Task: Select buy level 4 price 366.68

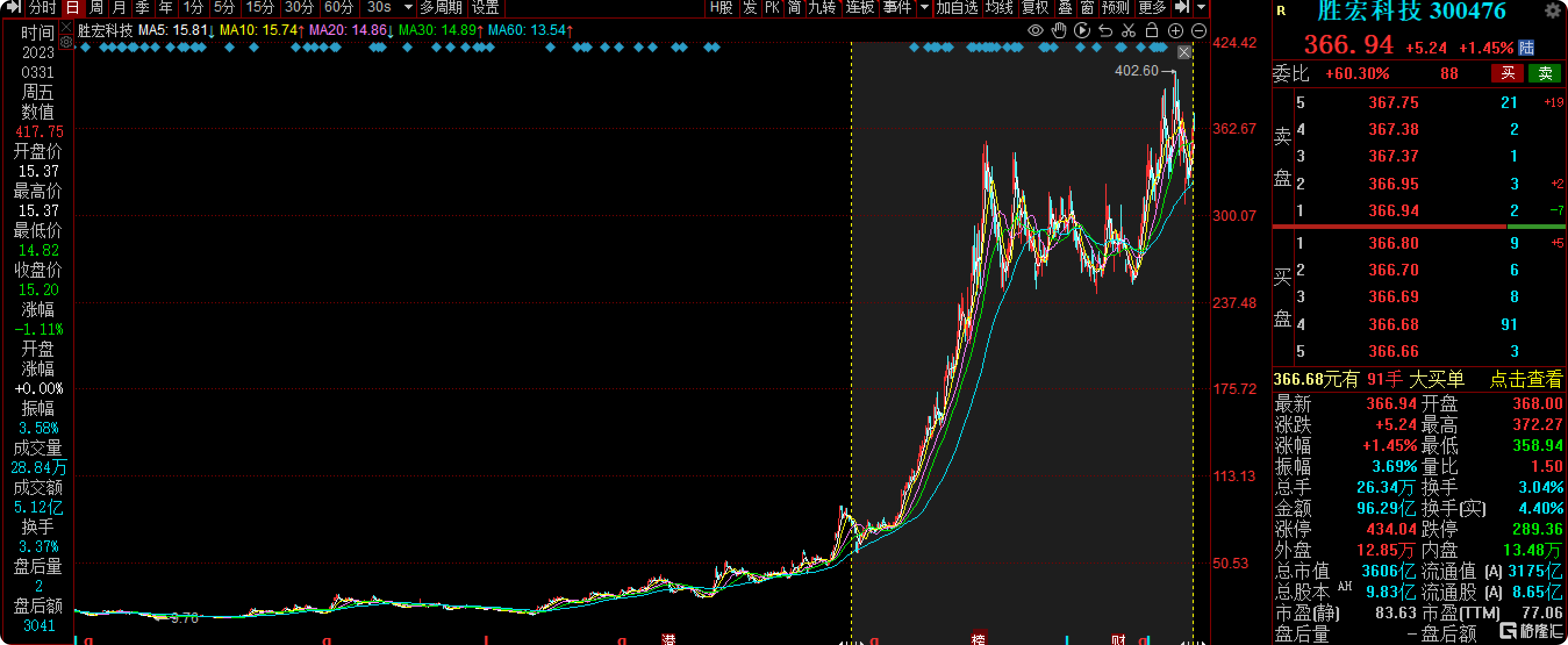Action: pos(1393,325)
